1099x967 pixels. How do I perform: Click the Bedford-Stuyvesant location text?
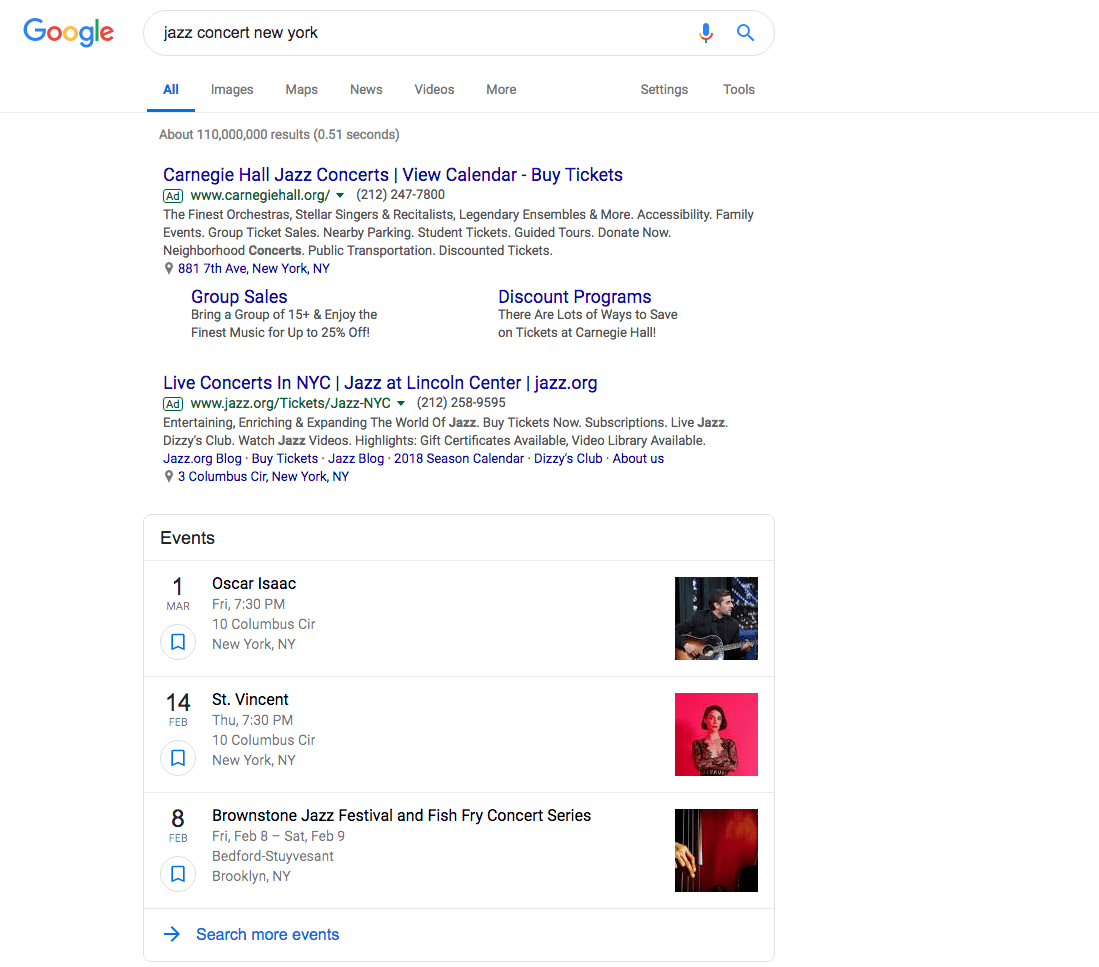[273, 856]
